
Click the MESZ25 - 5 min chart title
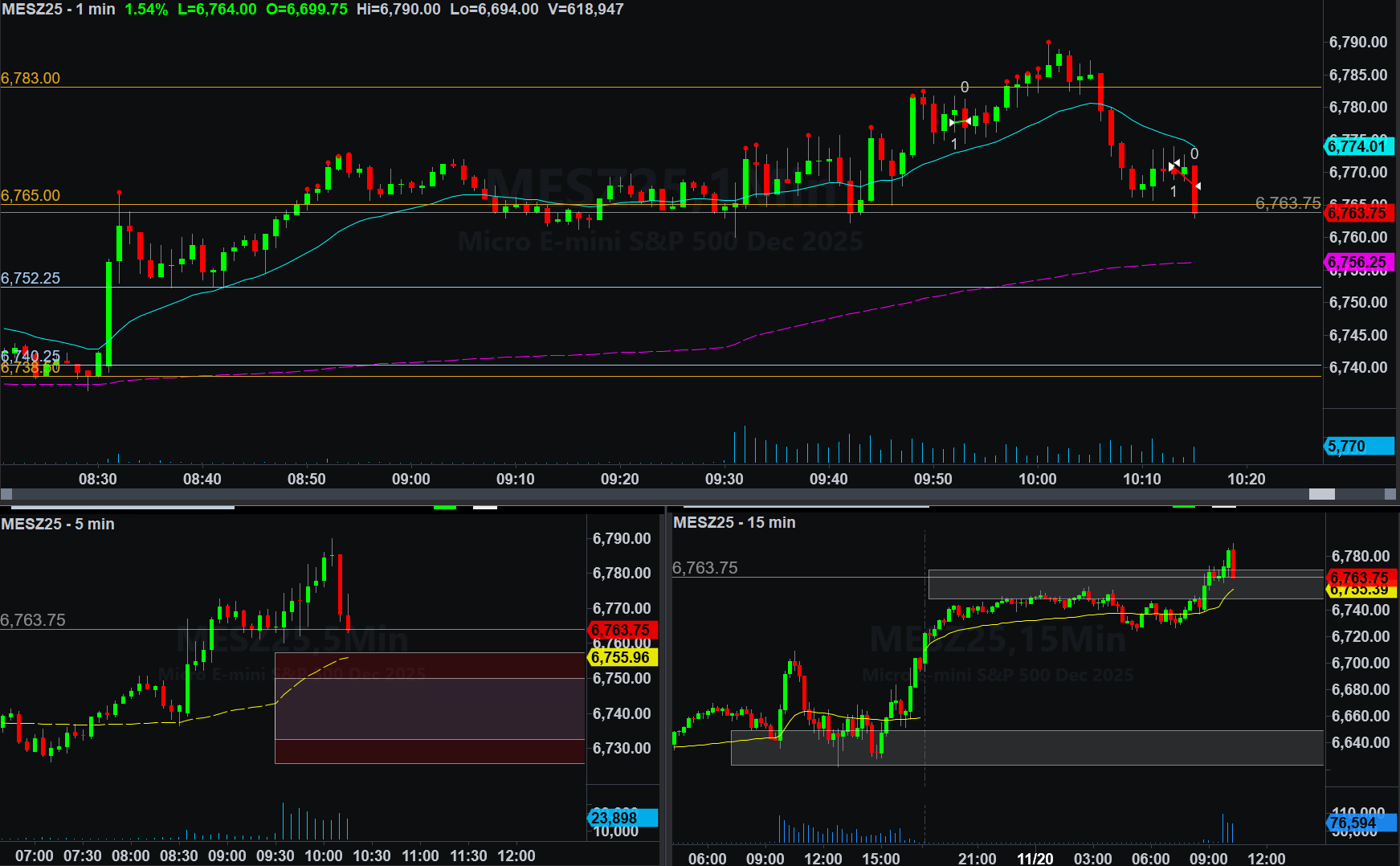(58, 524)
